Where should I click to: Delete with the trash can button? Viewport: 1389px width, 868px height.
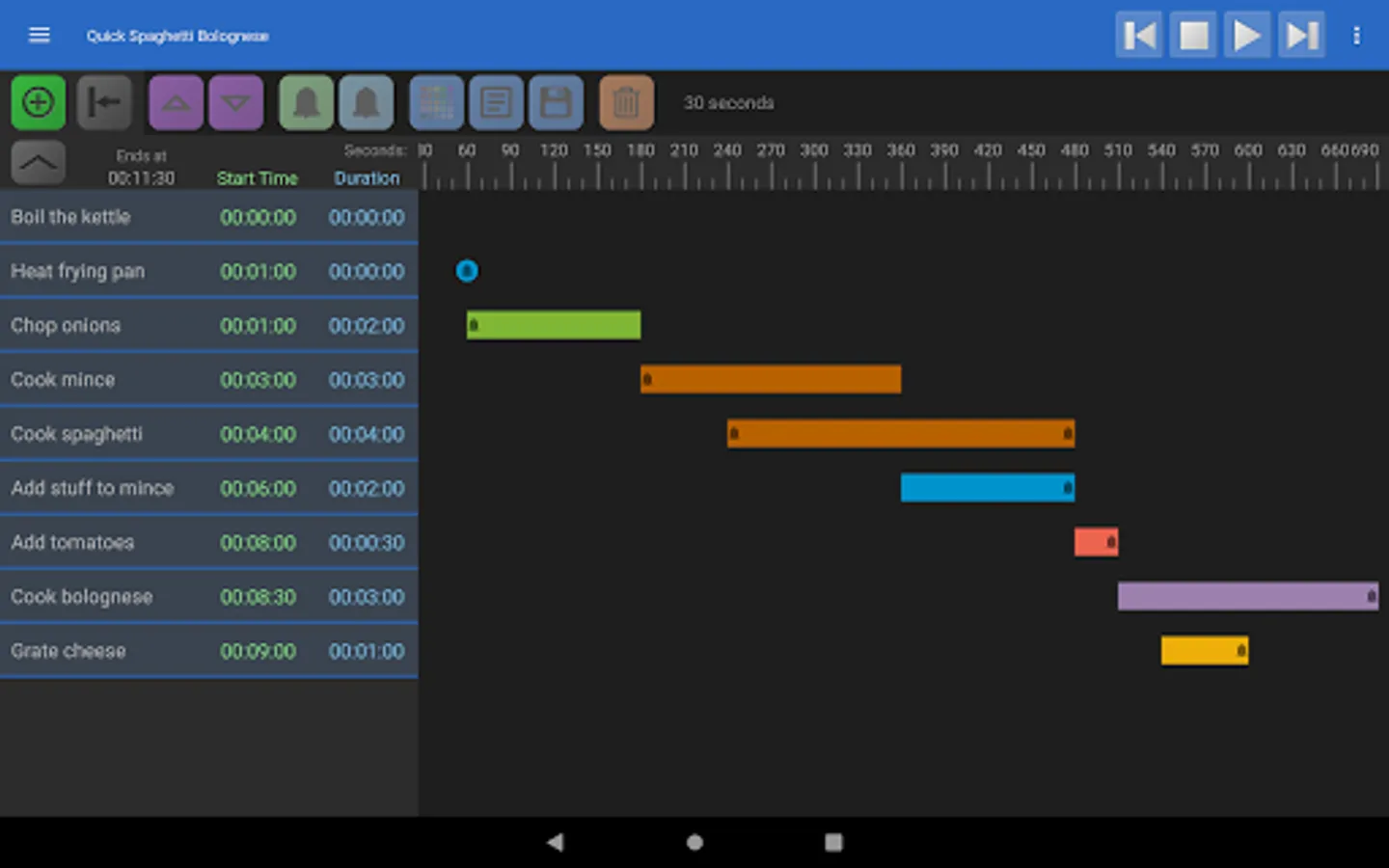626,102
